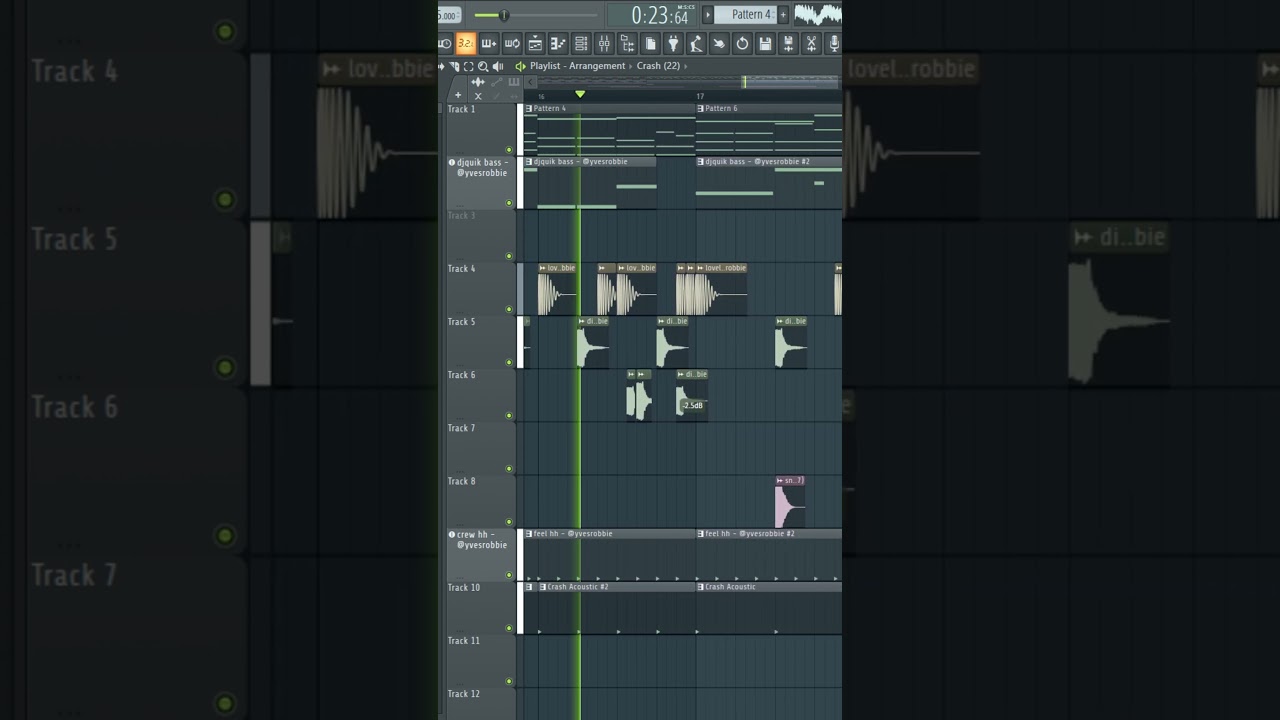Select the lovel..robbie audio clip on Track 4

[x=721, y=289]
